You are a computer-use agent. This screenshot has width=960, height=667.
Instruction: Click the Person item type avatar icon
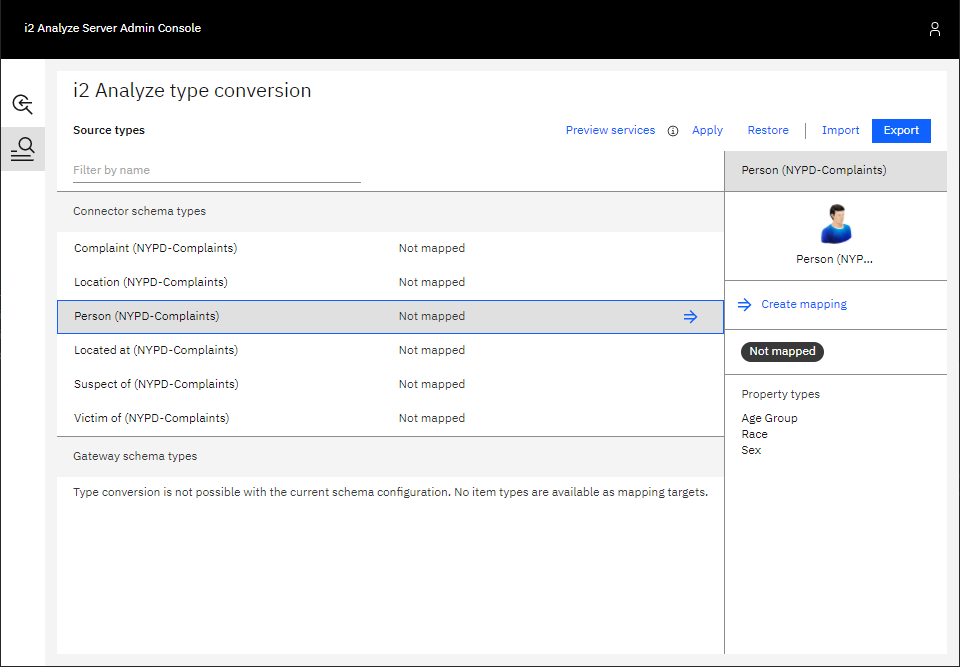click(x=836, y=226)
